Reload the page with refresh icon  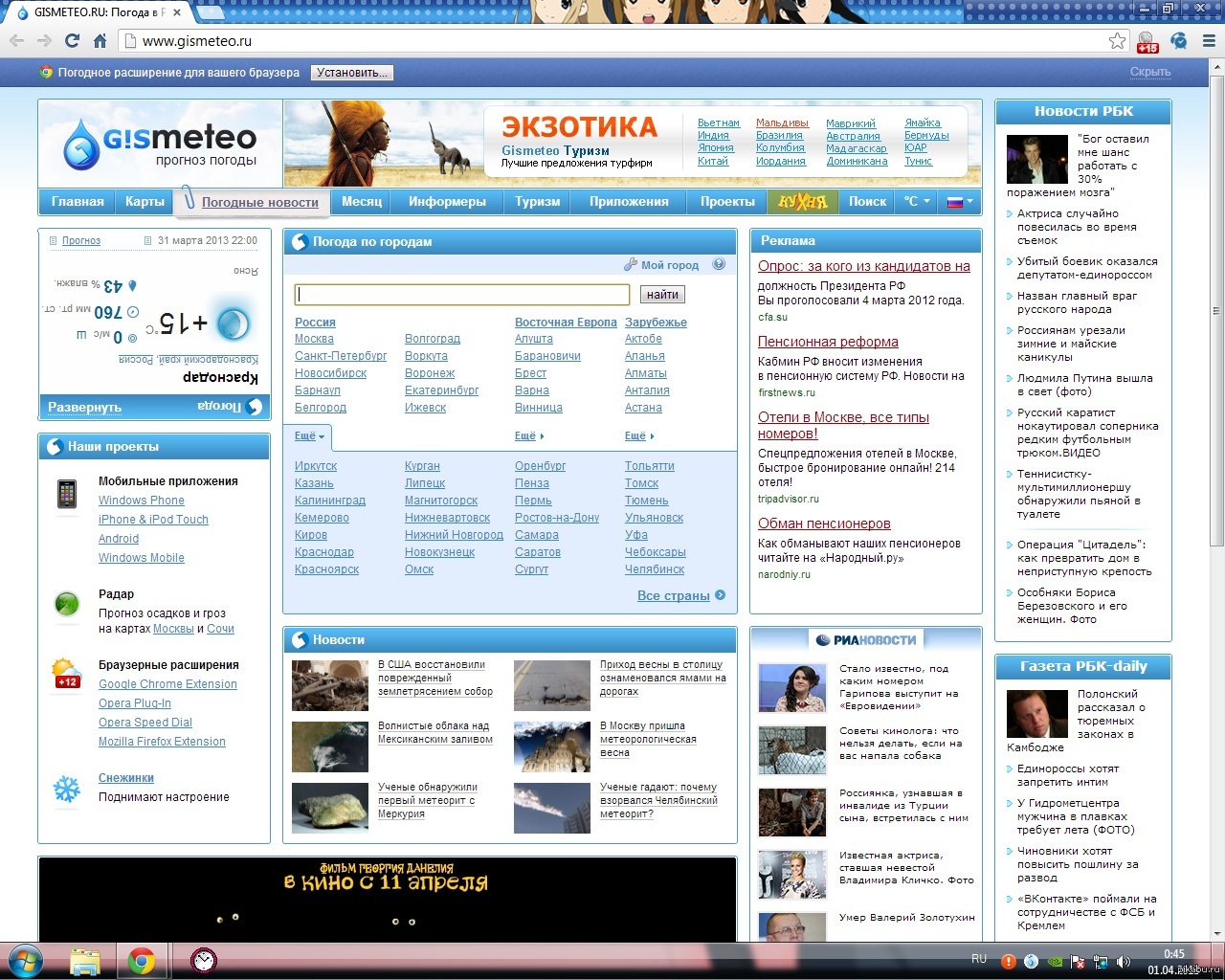tap(72, 41)
